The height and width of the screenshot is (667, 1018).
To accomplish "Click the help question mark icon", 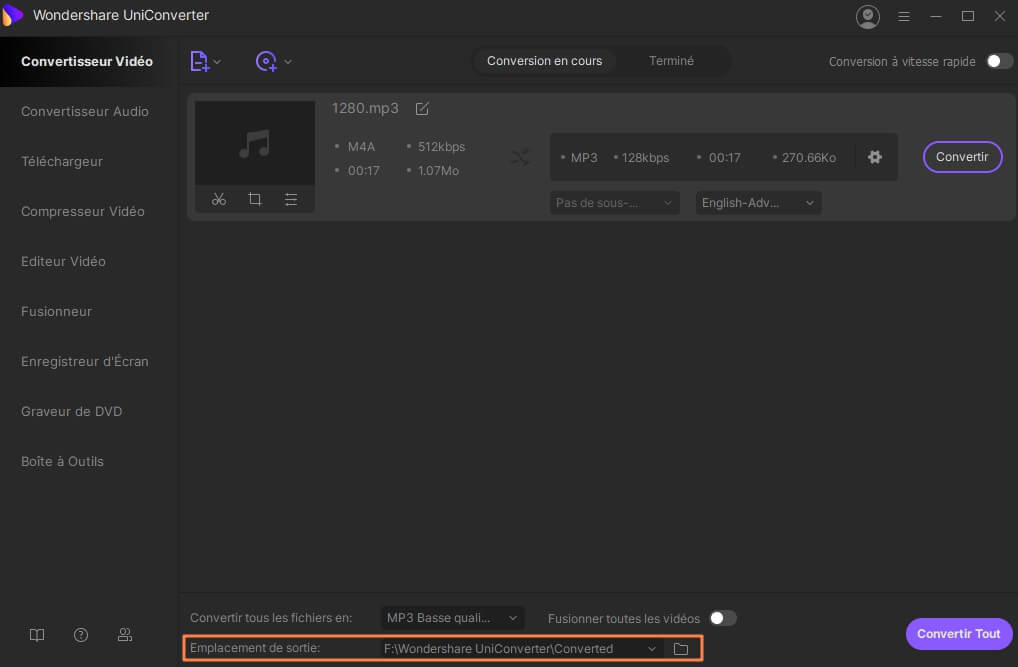I will point(80,635).
